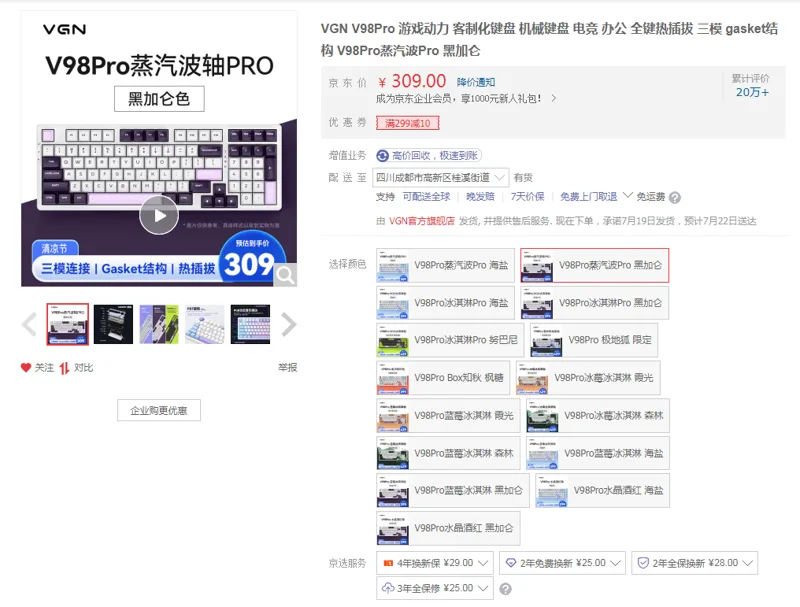Screen dimensions: 800x607
Task: Pick the V98Pro蓝莓冰淇淋 海盐 variant
Action: 598,453
